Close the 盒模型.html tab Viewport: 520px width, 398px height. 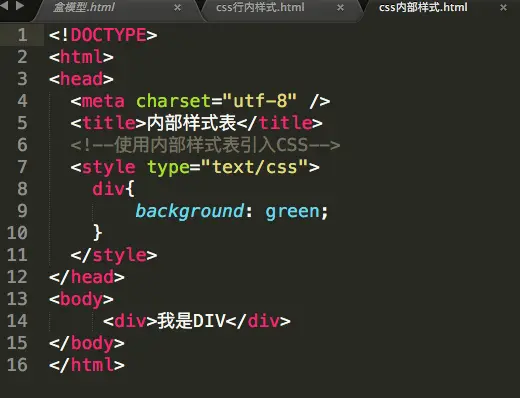pos(178,7)
